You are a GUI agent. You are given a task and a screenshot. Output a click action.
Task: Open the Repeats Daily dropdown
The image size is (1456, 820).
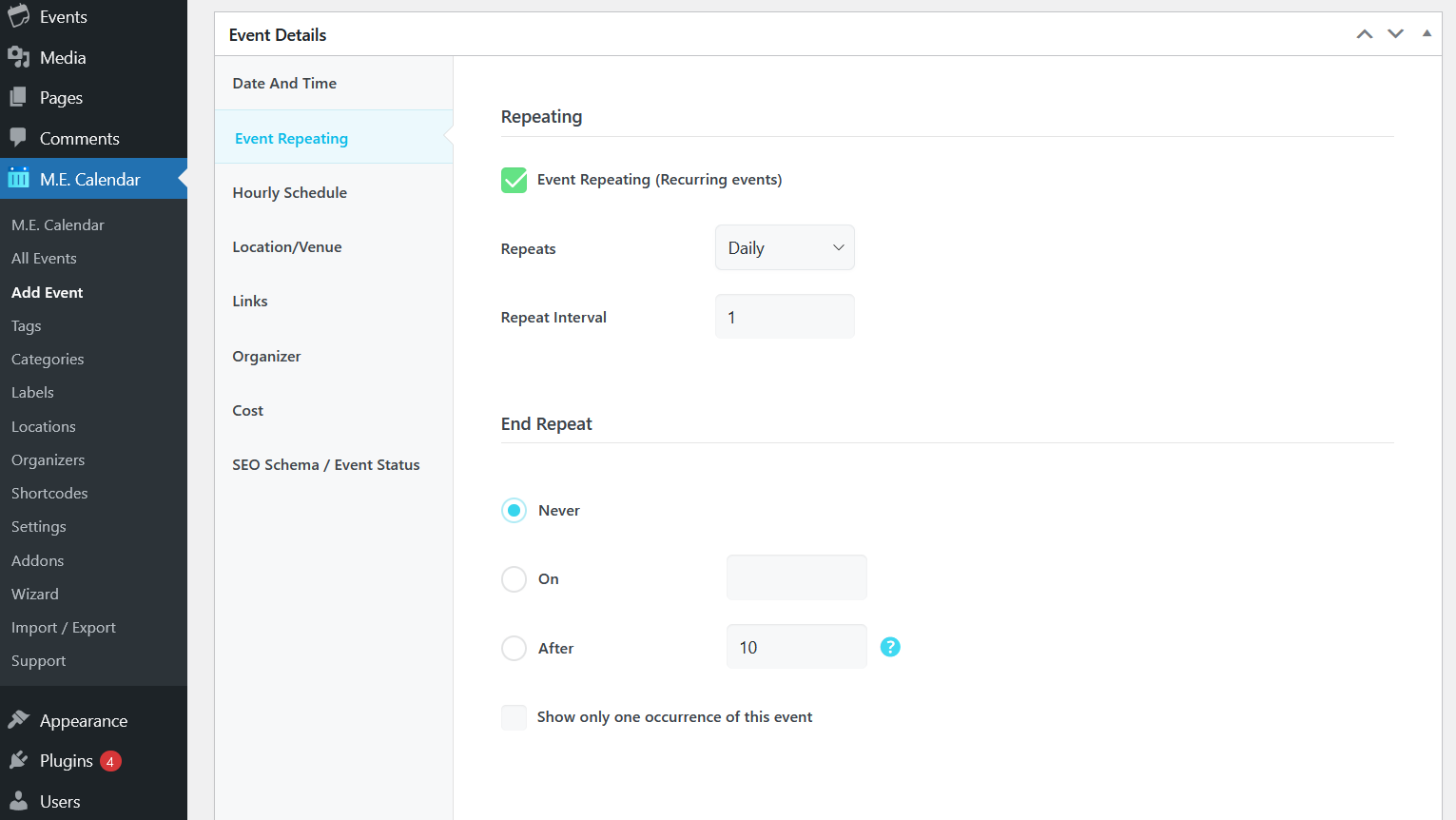click(785, 247)
